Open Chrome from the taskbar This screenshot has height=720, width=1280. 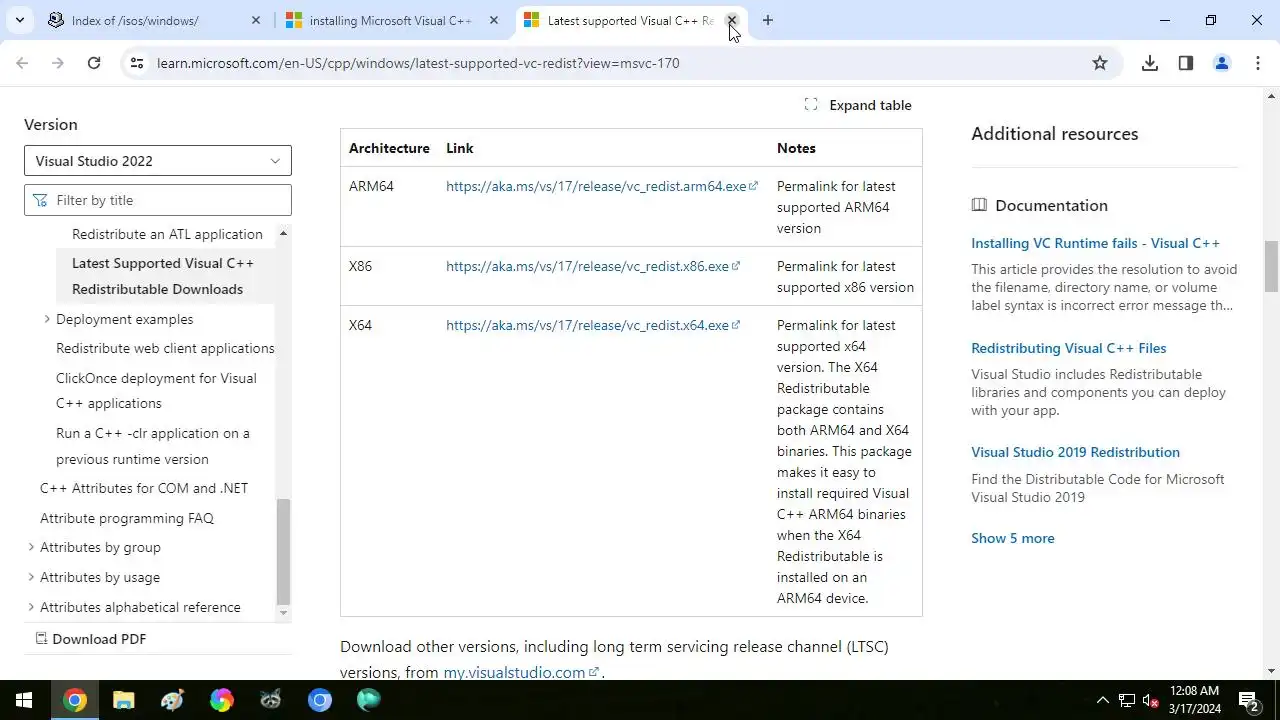coord(75,700)
